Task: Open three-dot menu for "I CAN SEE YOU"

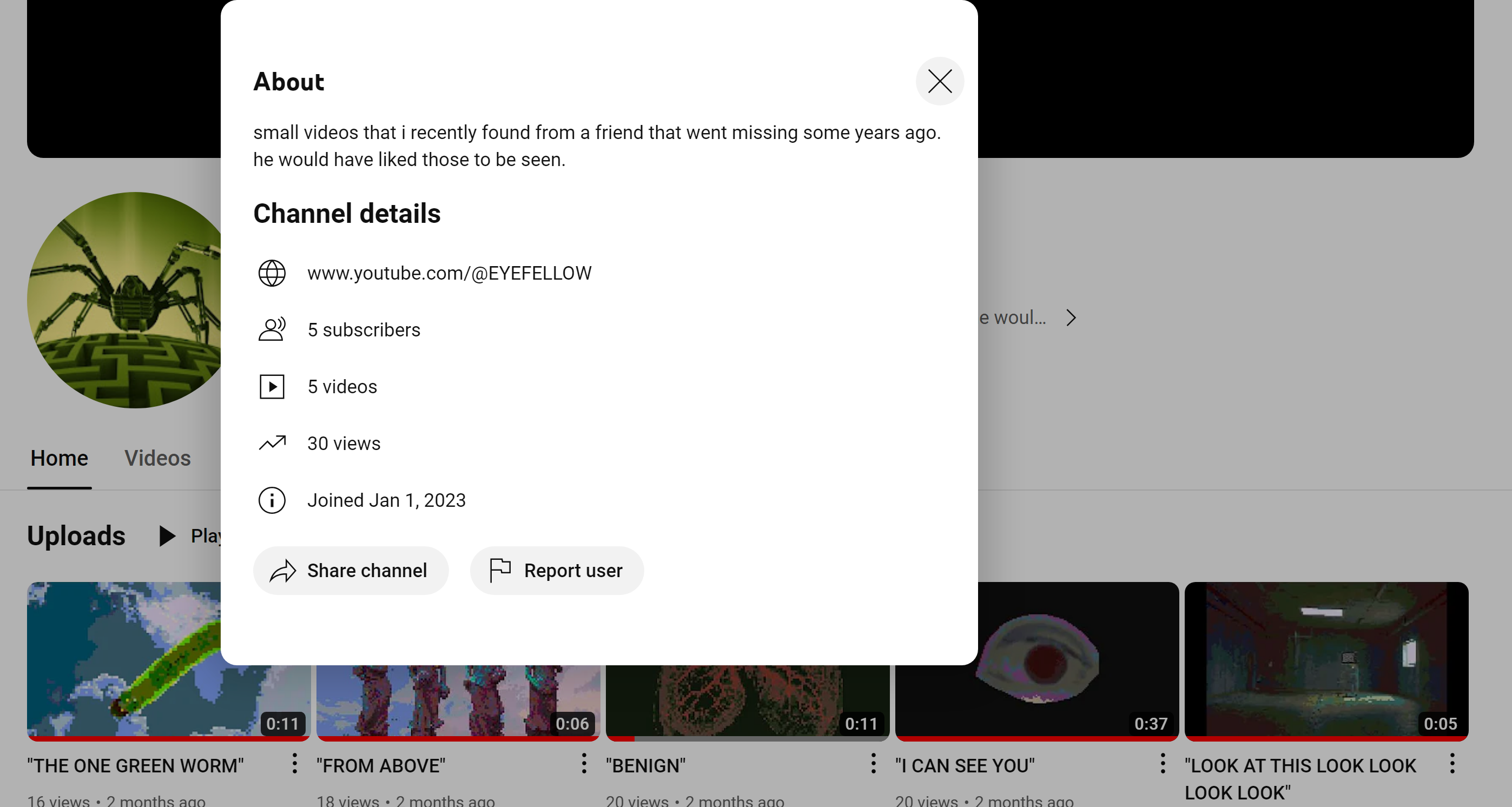Action: tap(1162, 764)
